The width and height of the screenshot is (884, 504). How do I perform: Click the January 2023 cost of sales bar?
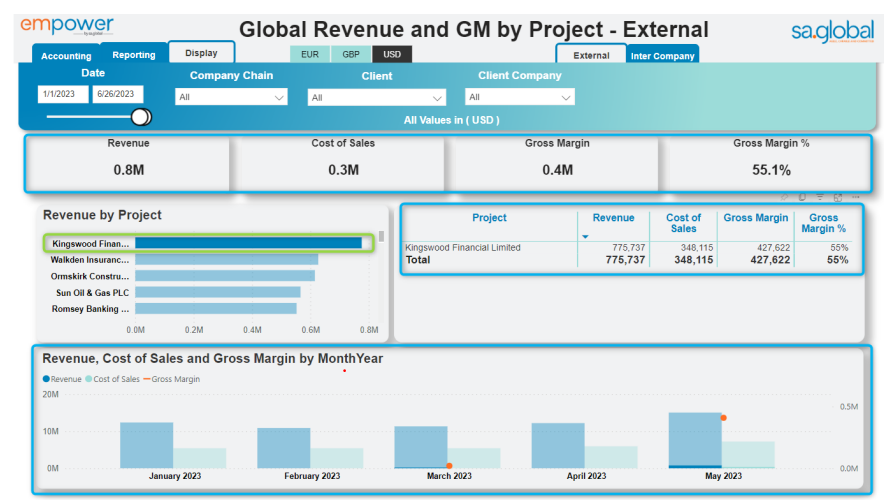pyautogui.click(x=200, y=458)
